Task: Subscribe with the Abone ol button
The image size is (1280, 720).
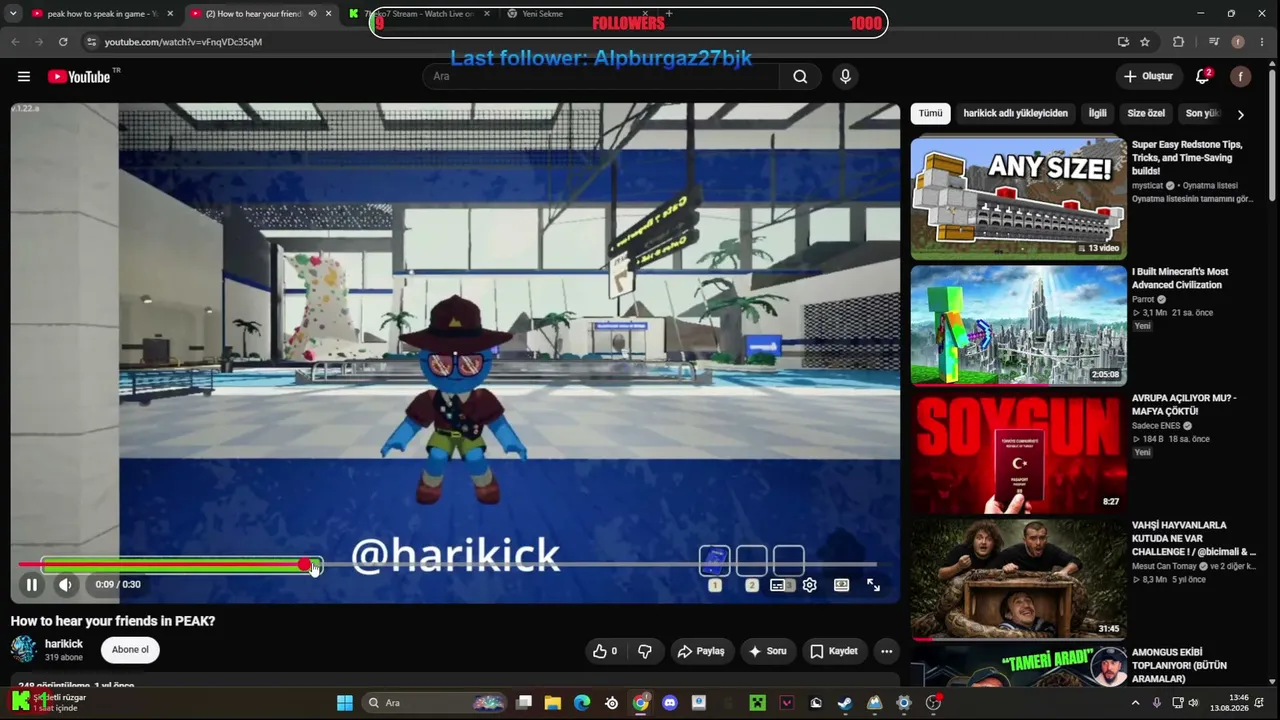Action: (130, 650)
